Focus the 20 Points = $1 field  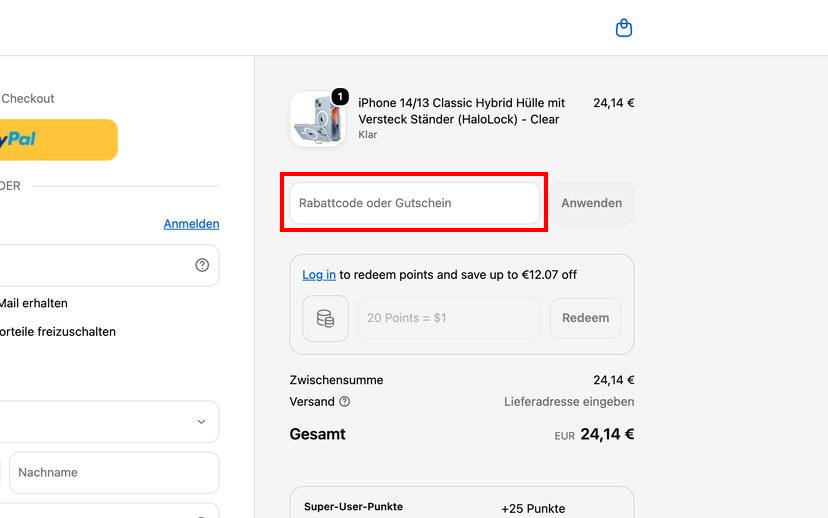449,318
